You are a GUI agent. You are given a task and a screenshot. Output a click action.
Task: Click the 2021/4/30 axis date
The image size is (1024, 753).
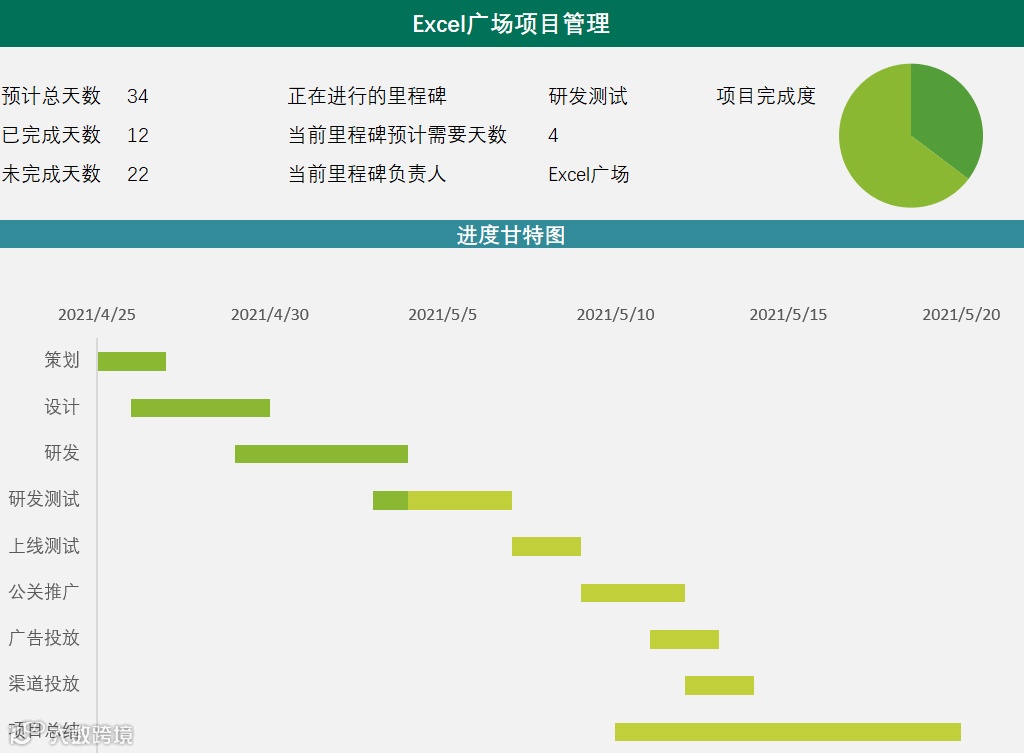(x=270, y=315)
